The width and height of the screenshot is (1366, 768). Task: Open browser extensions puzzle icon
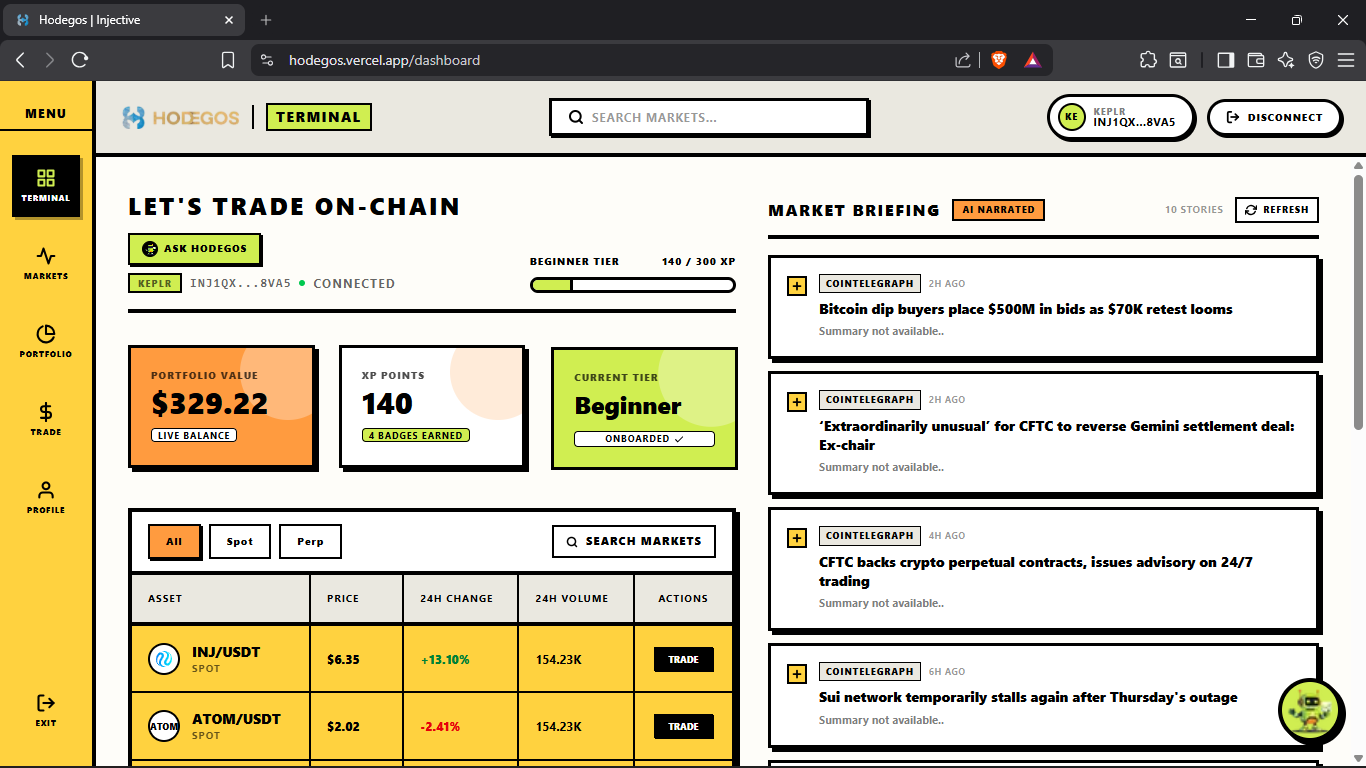pyautogui.click(x=1148, y=60)
